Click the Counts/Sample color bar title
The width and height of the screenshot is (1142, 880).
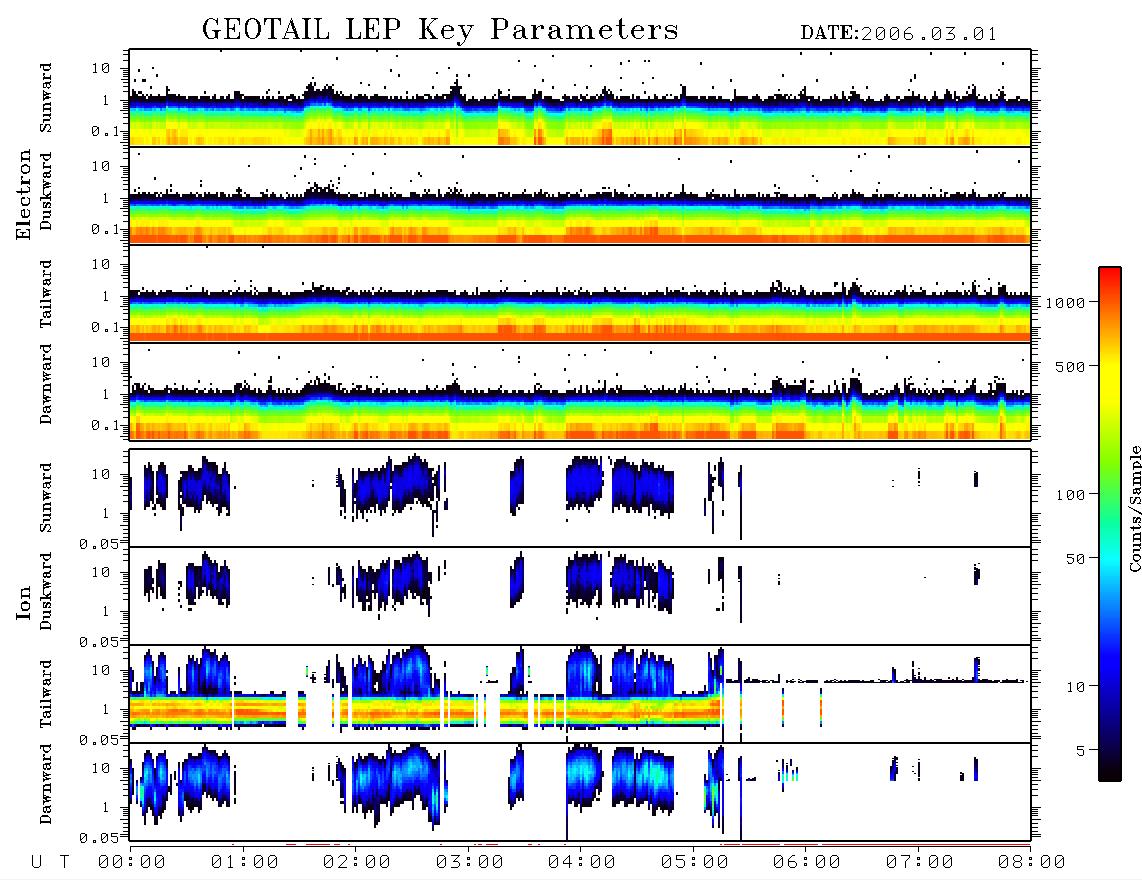coord(1134,508)
